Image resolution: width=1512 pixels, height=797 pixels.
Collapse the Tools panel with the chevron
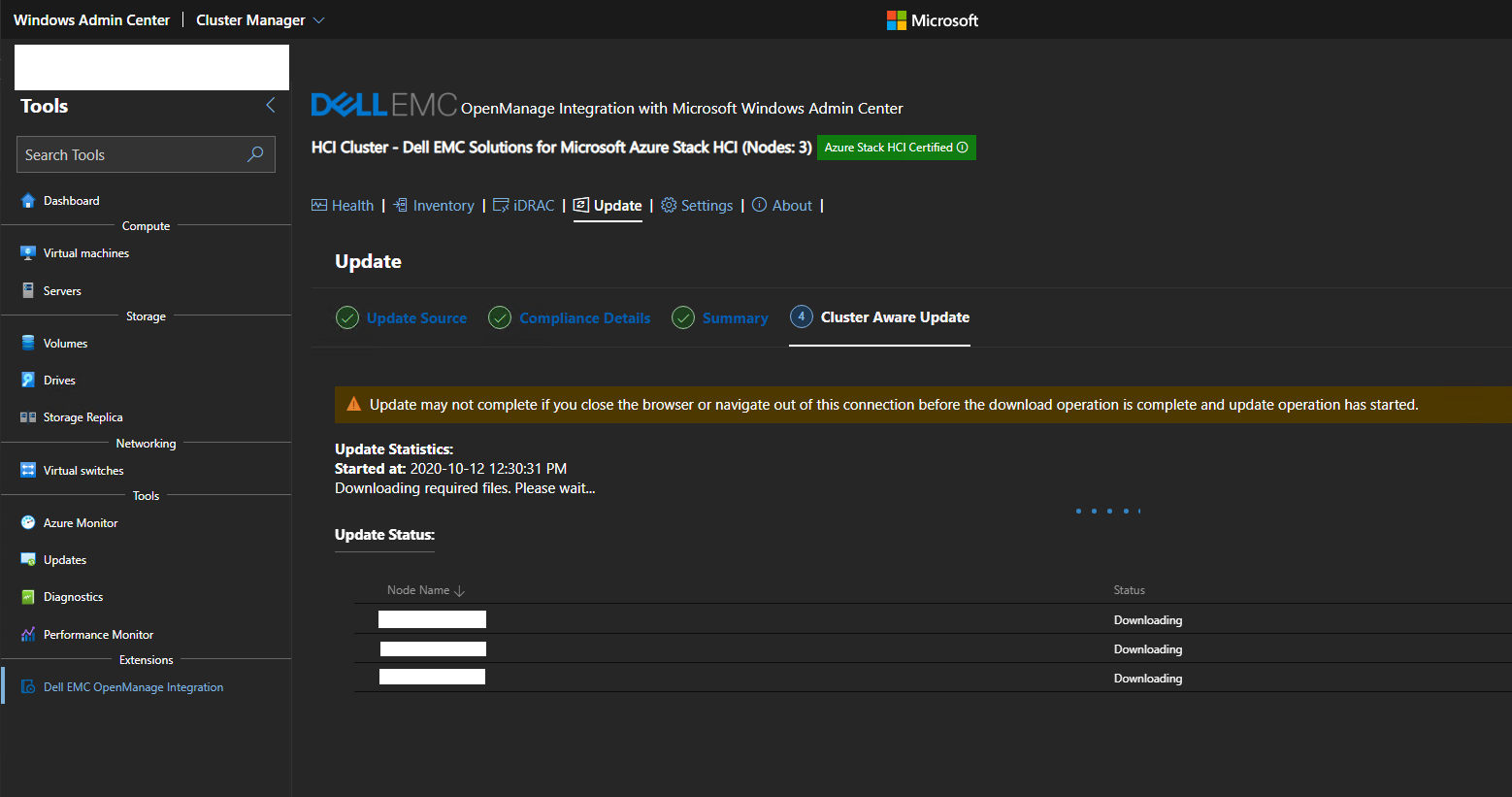pyautogui.click(x=271, y=105)
